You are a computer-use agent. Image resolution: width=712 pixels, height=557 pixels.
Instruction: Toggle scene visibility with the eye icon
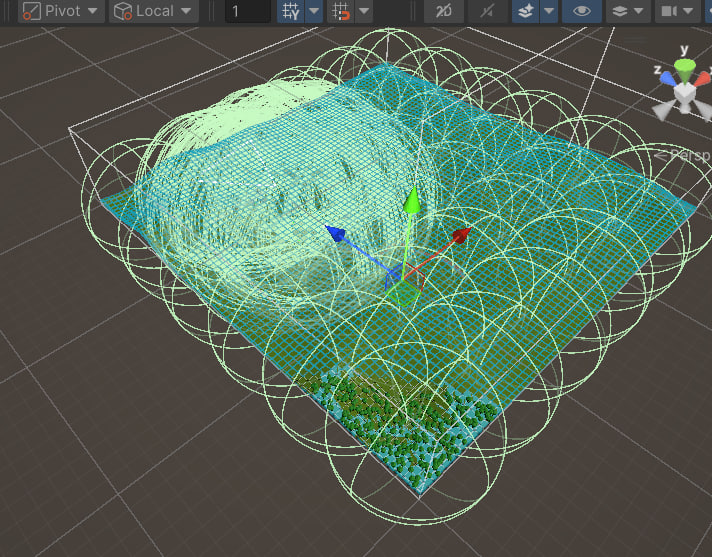(x=582, y=11)
